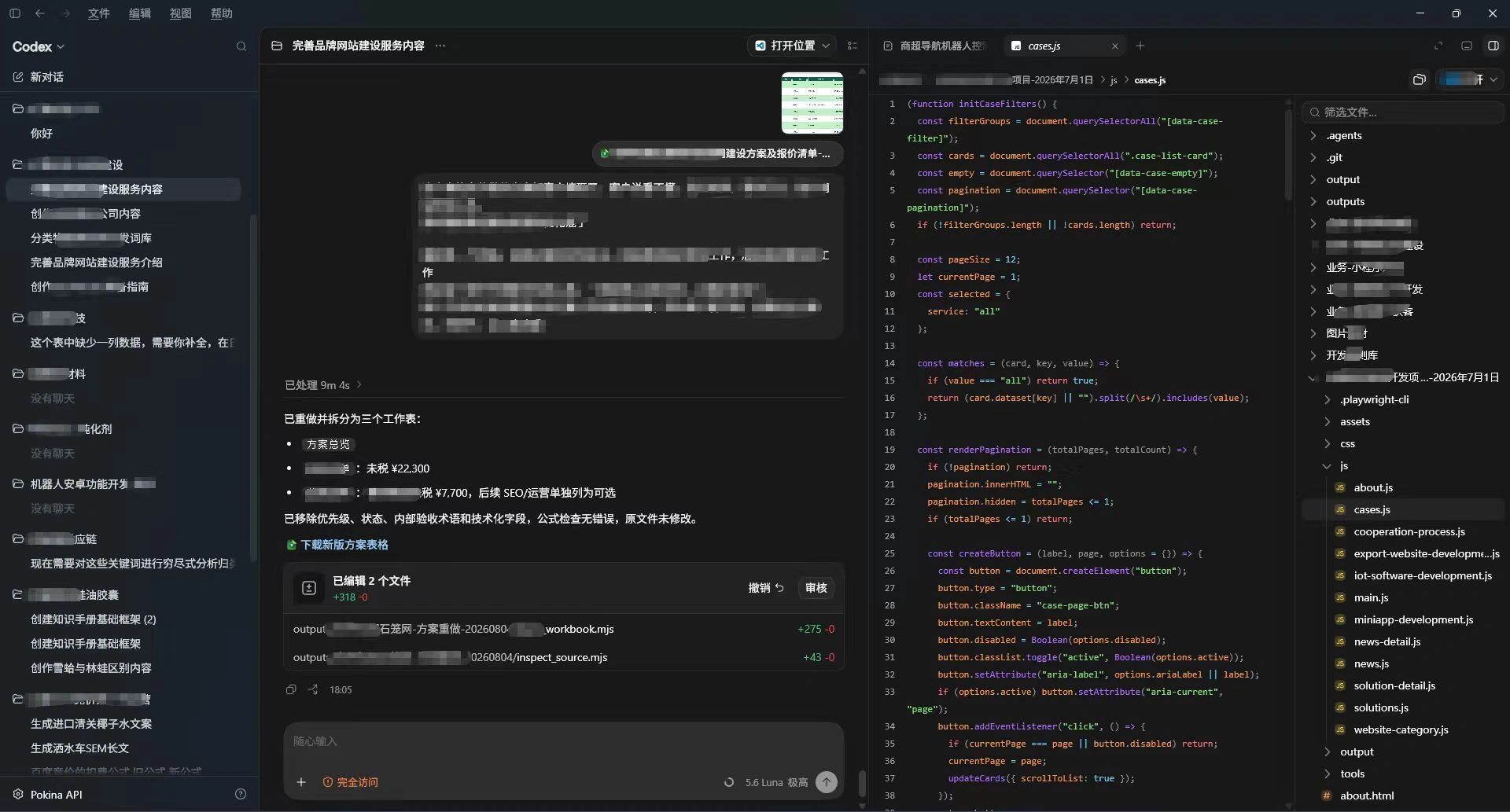Open the conversation title more-options ellipsis
The width and height of the screenshot is (1510, 812).
440,46
